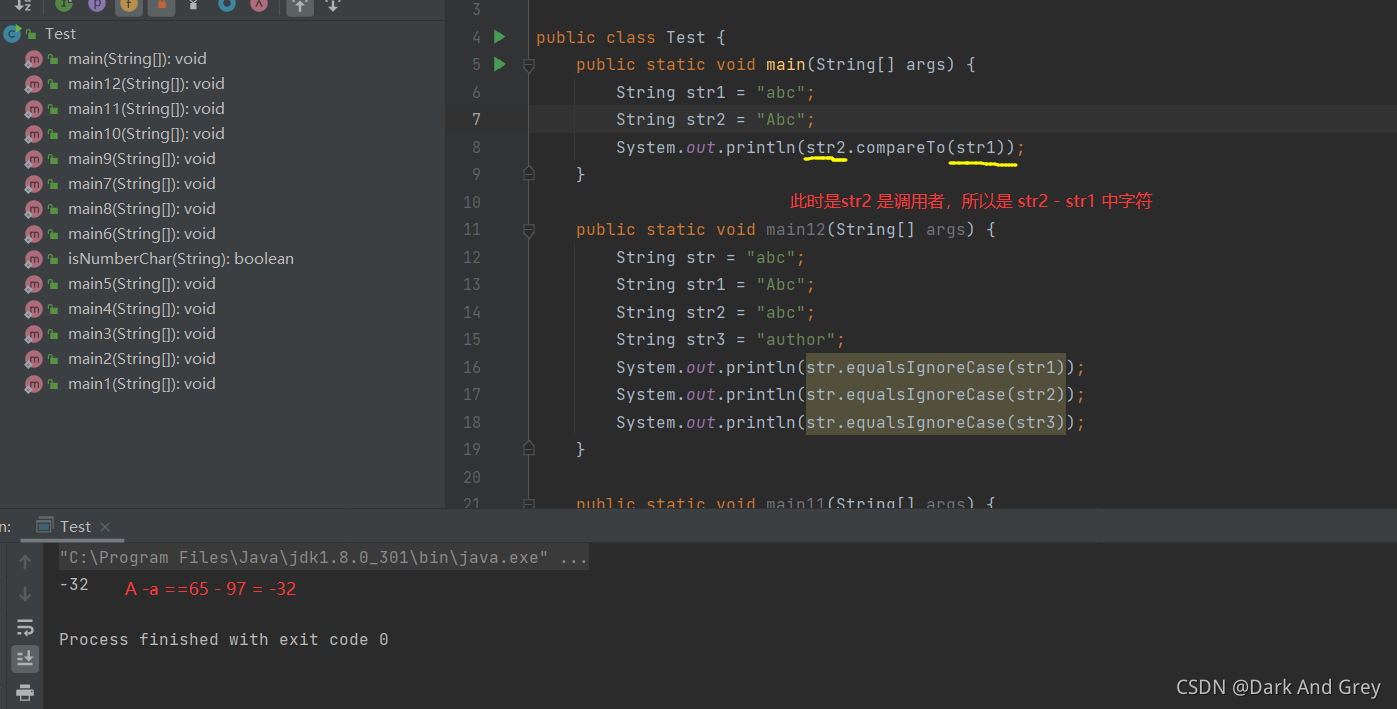Select main12(String[]): void in Structure
The image size is (1397, 709).
[146, 84]
